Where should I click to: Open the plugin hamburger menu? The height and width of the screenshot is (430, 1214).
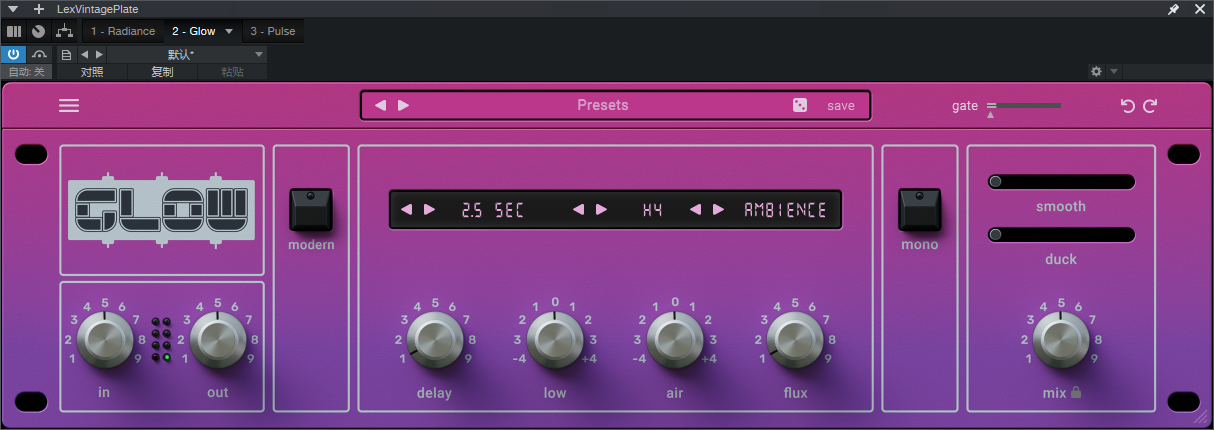tap(69, 106)
